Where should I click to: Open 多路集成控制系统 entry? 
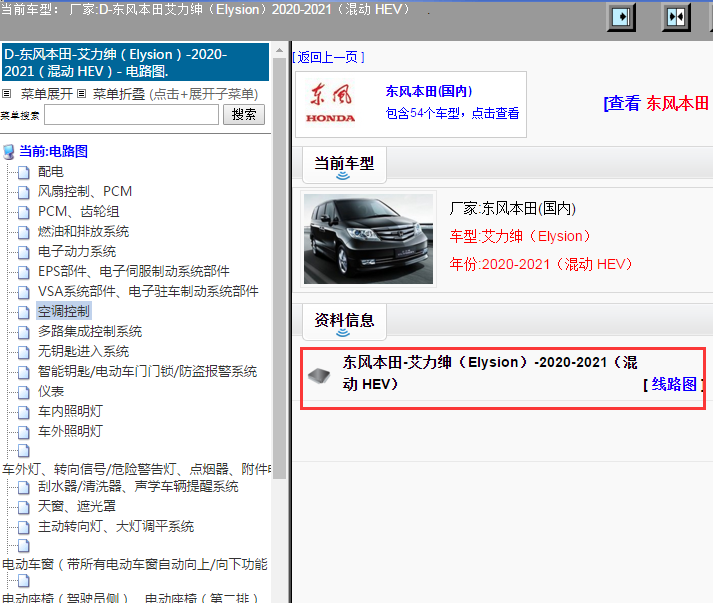pyautogui.click(x=90, y=332)
